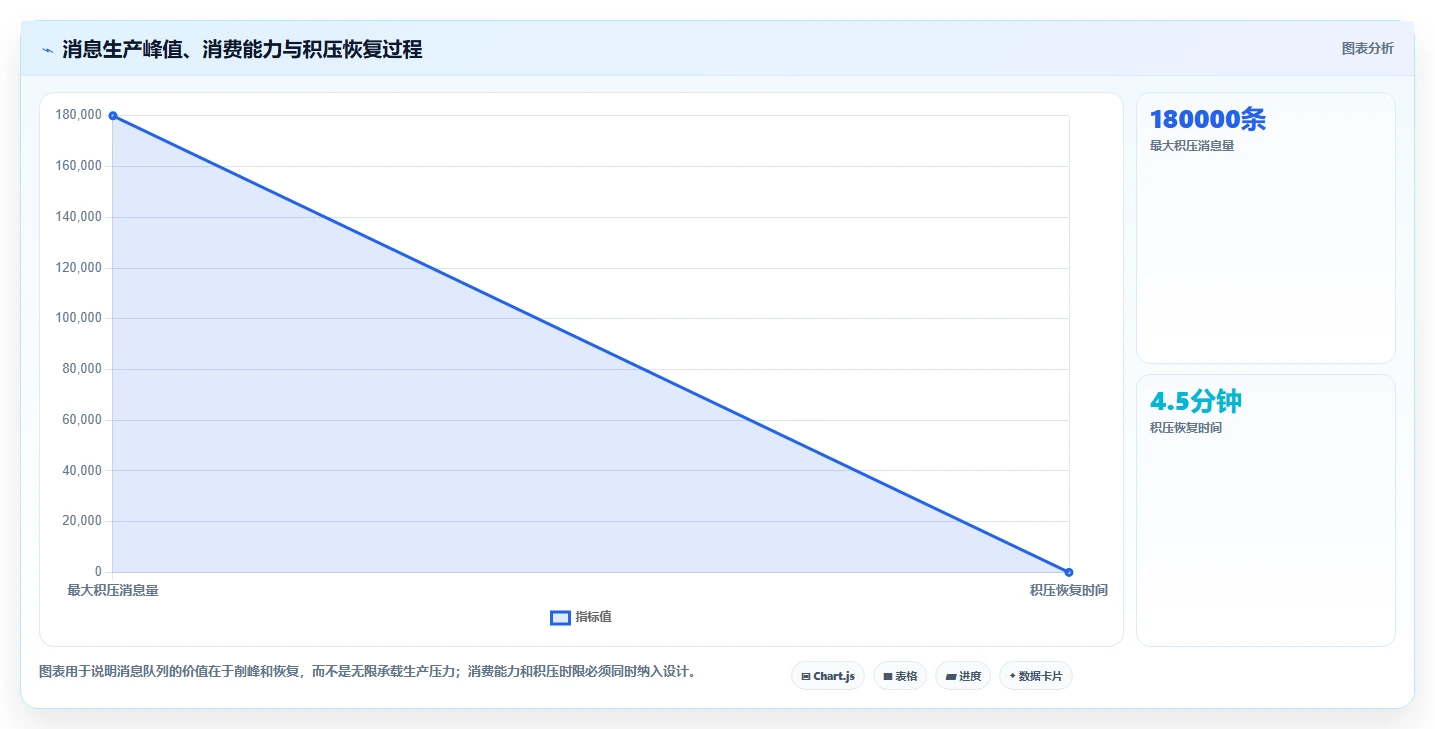The width and height of the screenshot is (1435, 729).
Task: Click the 4.5分钟 card value
Action: (1196, 402)
